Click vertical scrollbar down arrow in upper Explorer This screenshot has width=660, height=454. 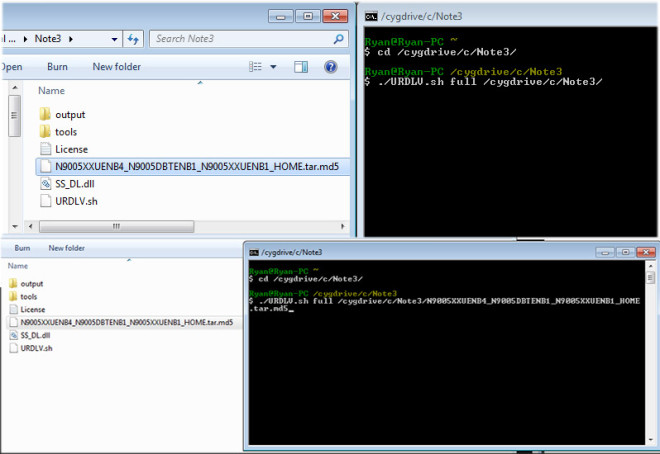pos(15,226)
